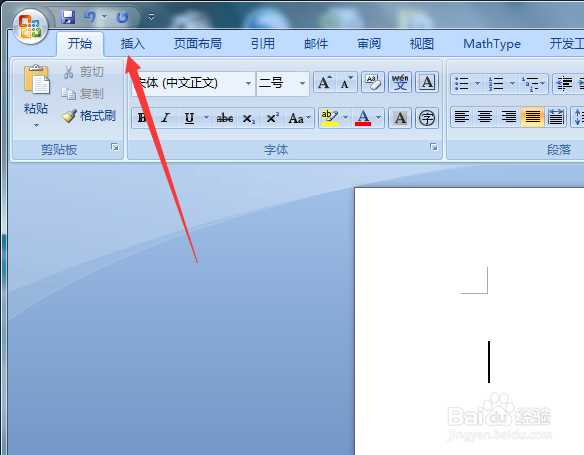Apply numbered list formatting
Screen dimensions: 584x455
click(496, 83)
